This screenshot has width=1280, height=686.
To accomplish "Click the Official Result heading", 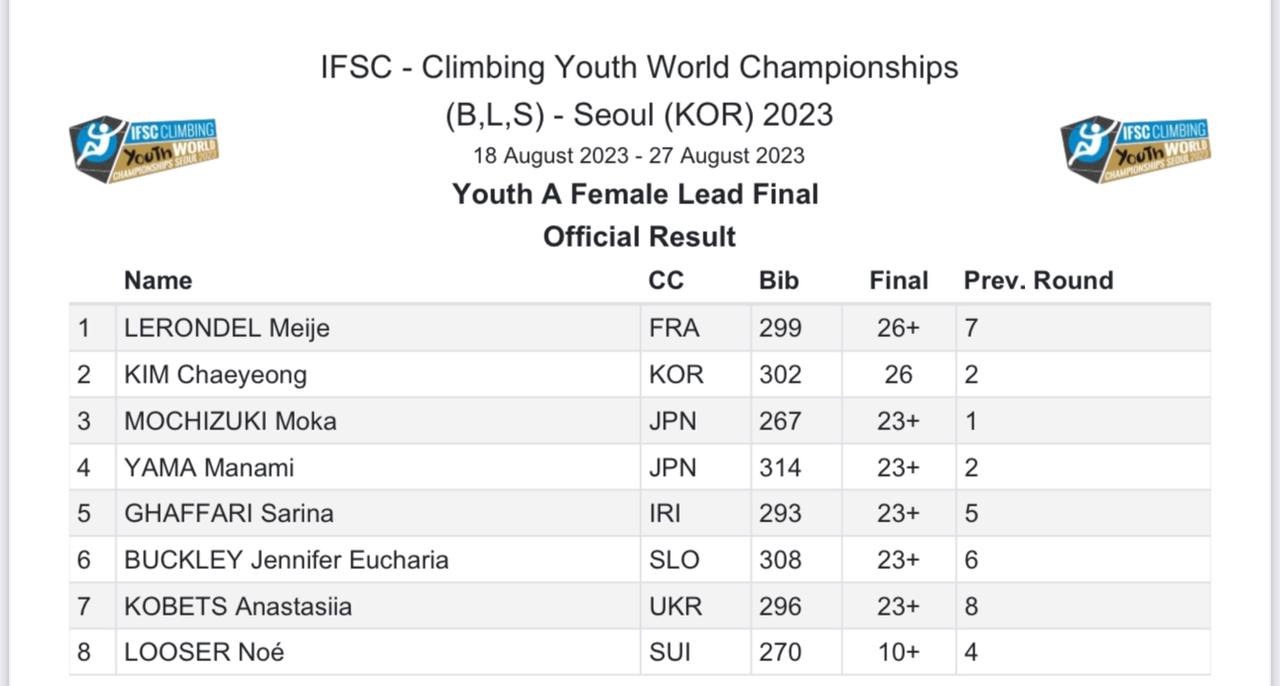I will 639,237.
